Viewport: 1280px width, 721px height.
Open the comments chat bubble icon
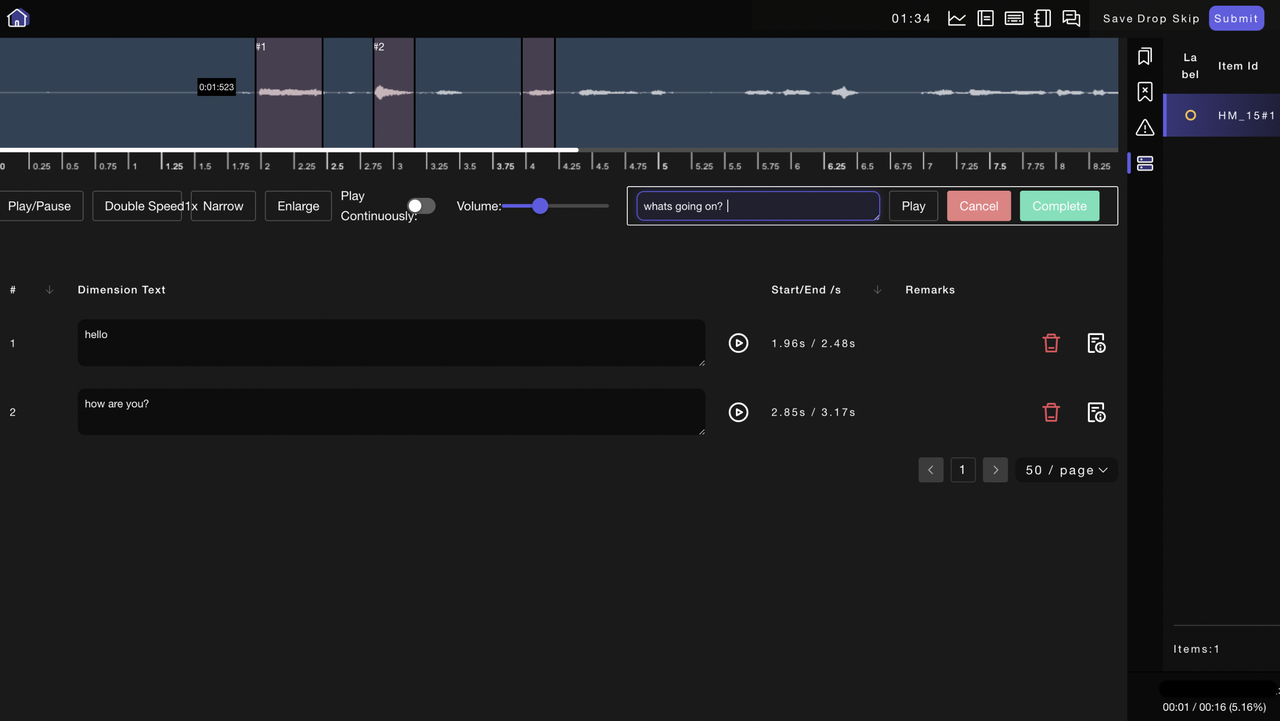(1071, 18)
